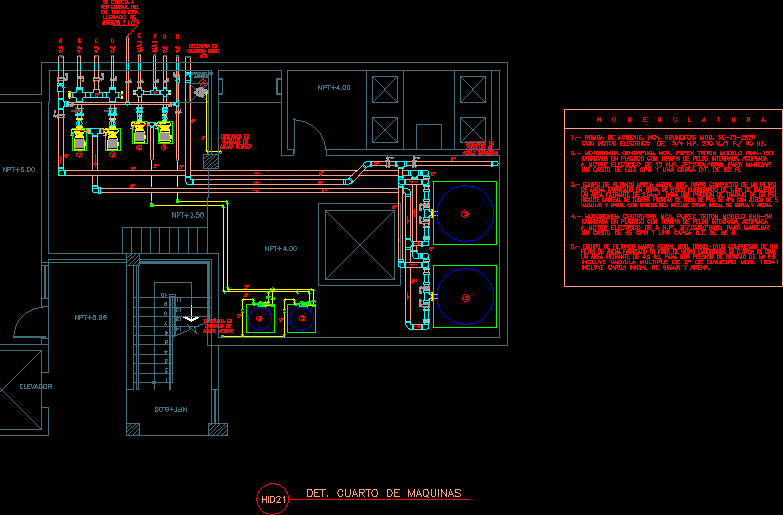Screen dimensions: 783x515
Task: Select the NPT+5.85 level label
Action: tap(91, 317)
